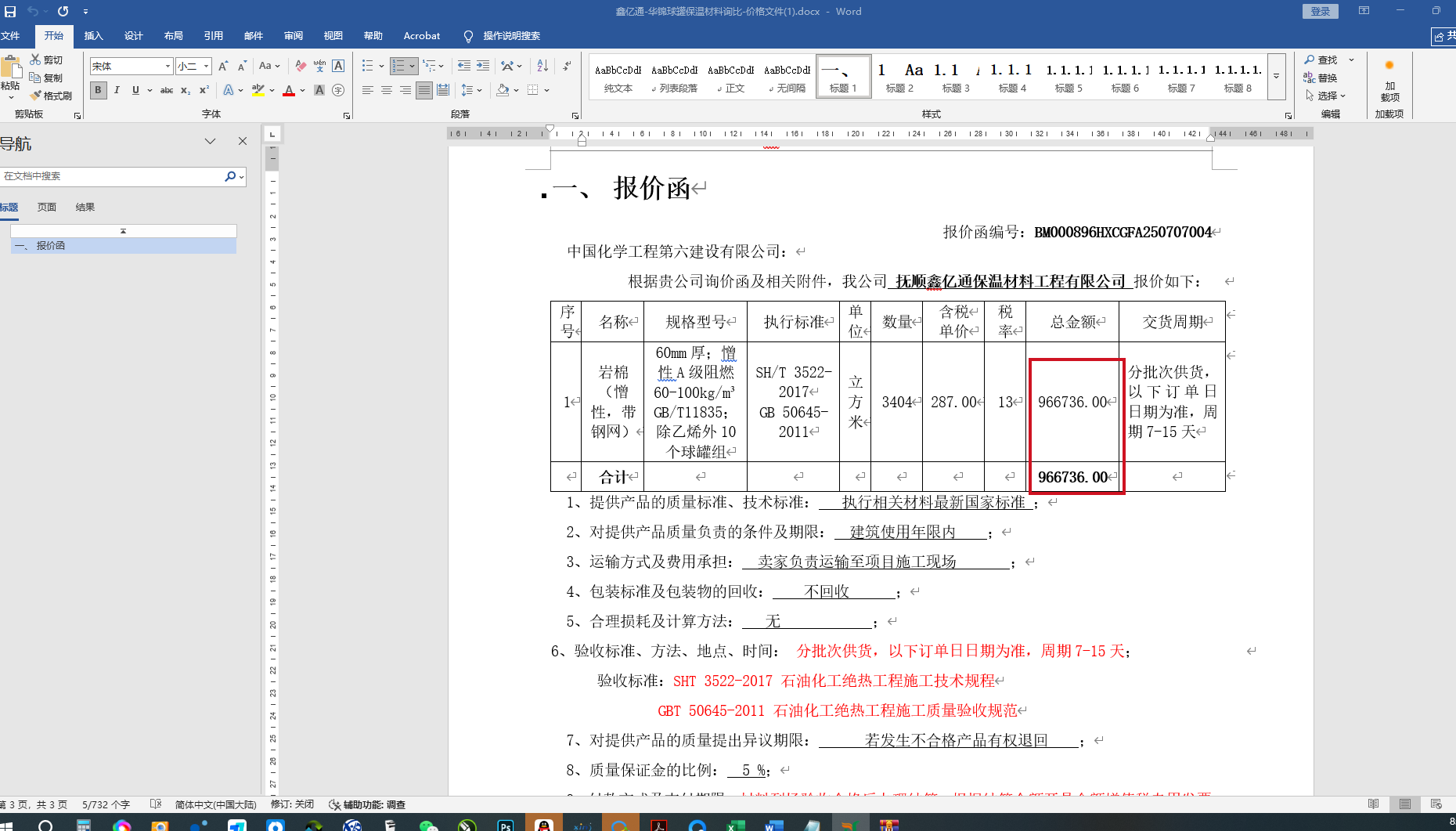Apply paragraph shading fill color
Screen dimensions: 1456x831
click(x=503, y=90)
